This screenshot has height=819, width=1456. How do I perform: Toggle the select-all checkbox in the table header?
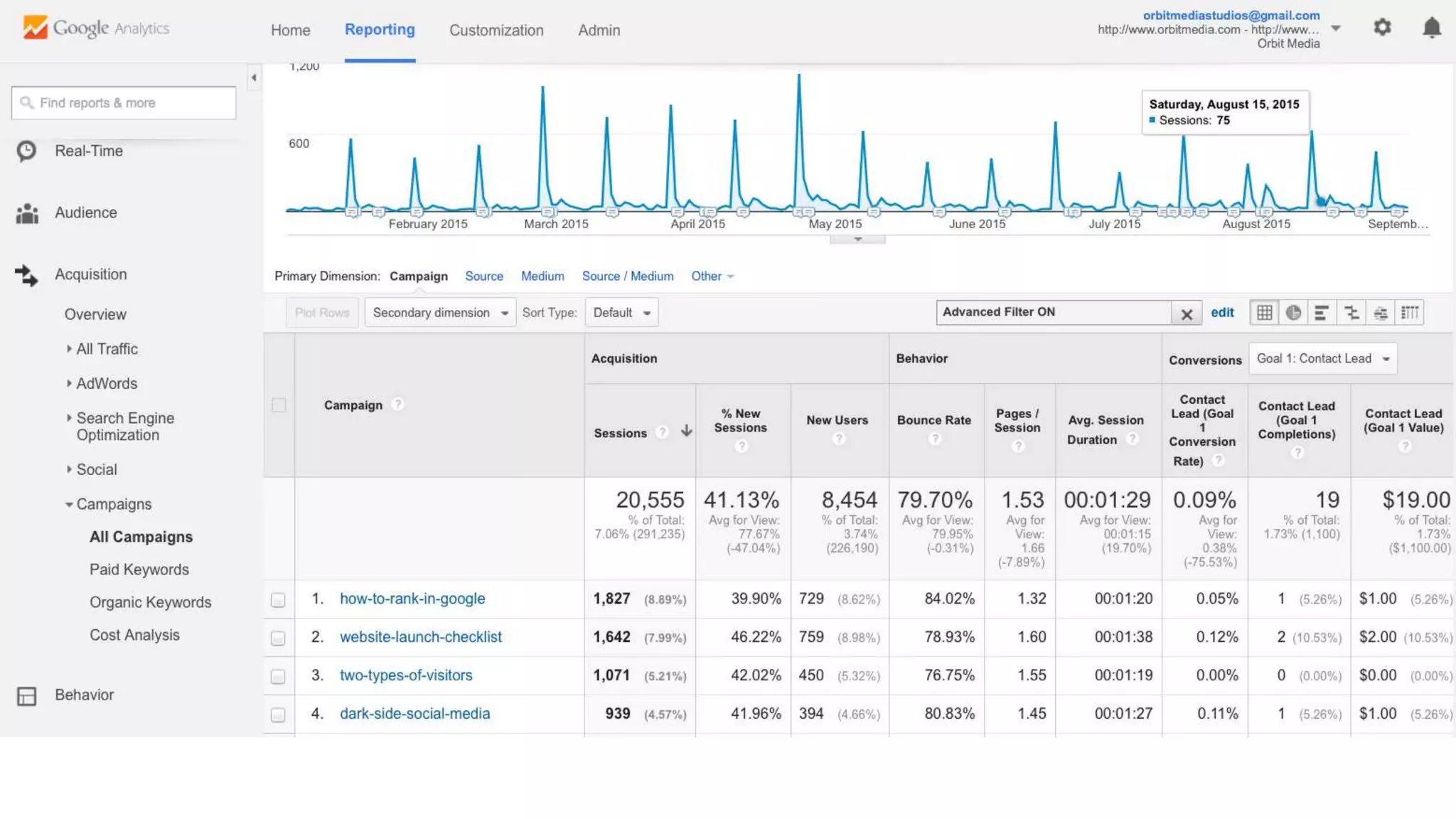tap(279, 405)
